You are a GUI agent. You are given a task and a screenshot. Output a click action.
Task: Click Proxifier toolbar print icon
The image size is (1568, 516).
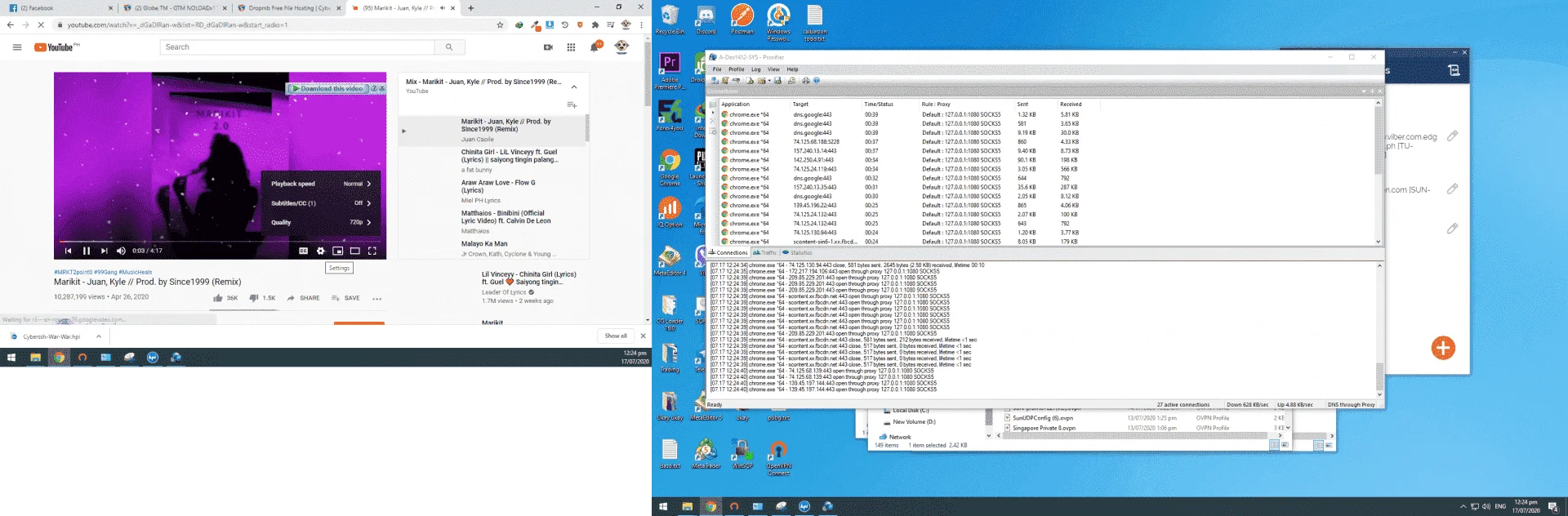[805, 81]
